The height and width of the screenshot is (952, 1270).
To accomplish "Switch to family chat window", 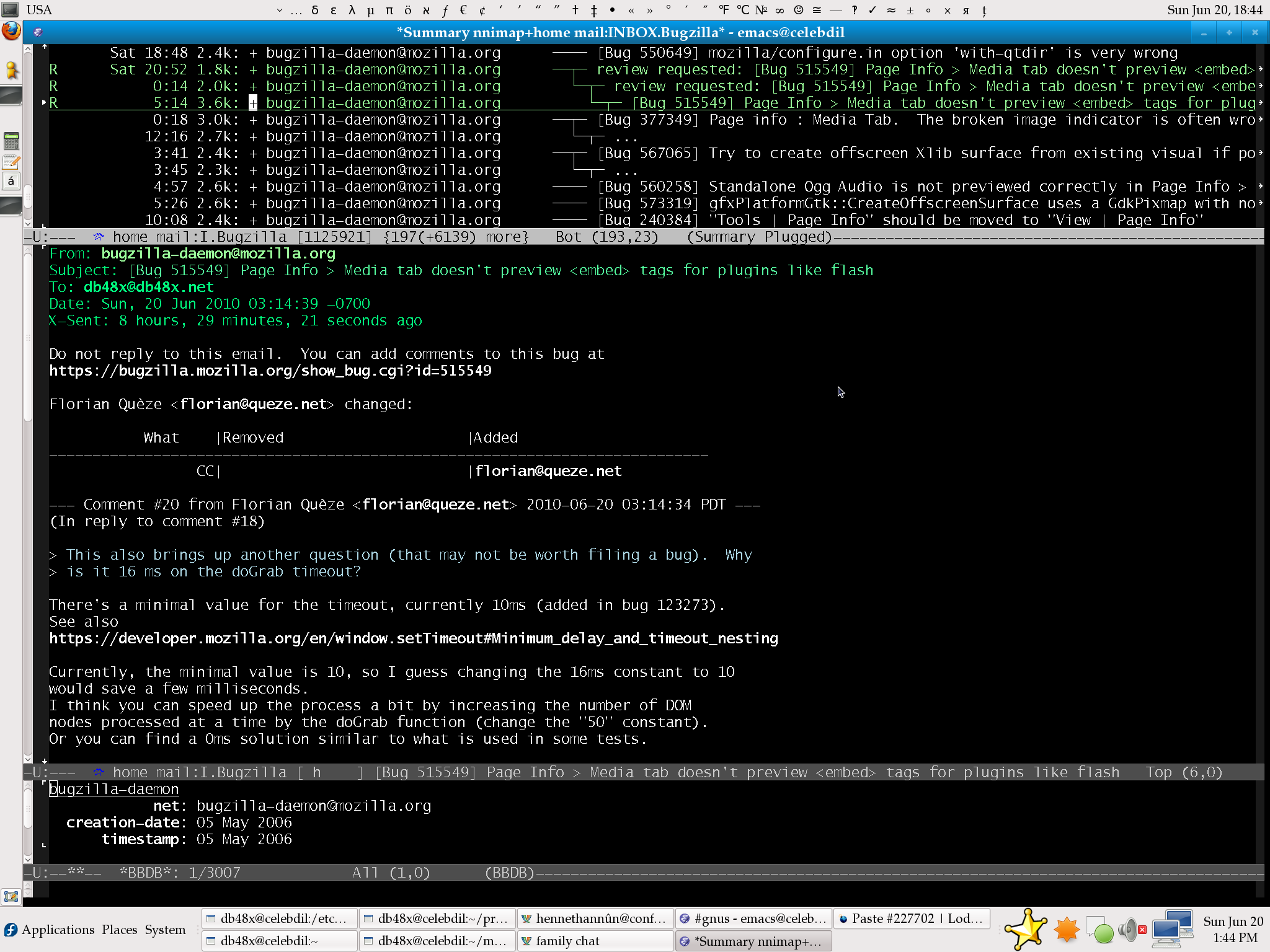I will click(595, 941).
